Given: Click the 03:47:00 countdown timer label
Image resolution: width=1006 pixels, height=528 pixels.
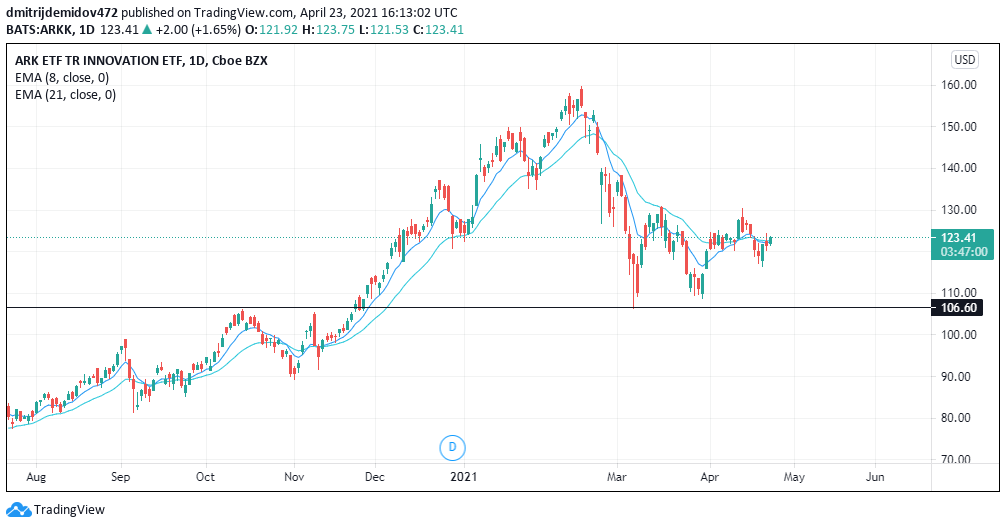Looking at the screenshot, I should click(962, 252).
